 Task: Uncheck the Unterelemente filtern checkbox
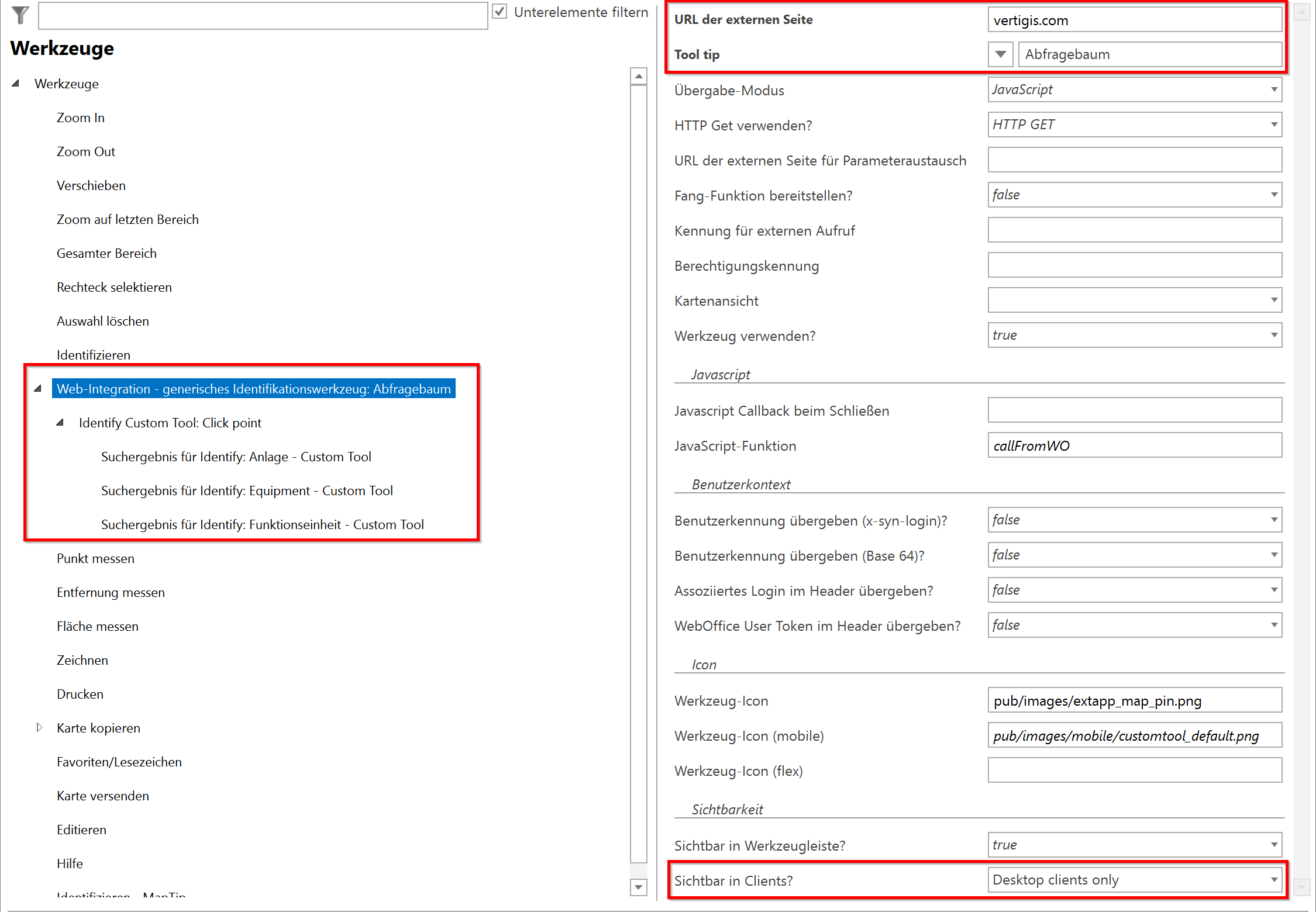tap(500, 11)
